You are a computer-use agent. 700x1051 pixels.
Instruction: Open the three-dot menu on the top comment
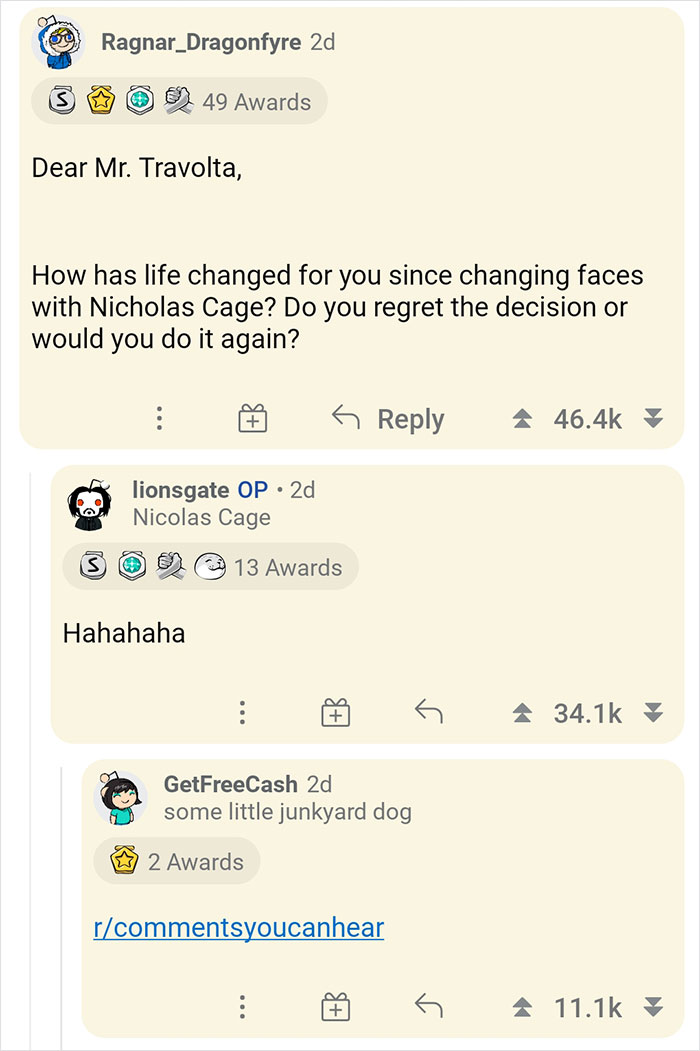[x=159, y=418]
